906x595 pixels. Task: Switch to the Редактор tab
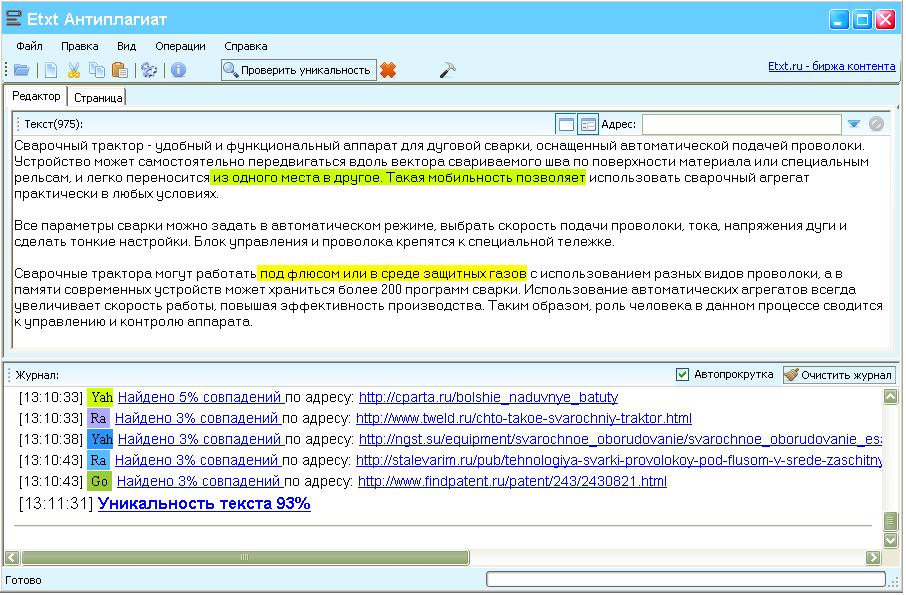pyautogui.click(x=36, y=96)
